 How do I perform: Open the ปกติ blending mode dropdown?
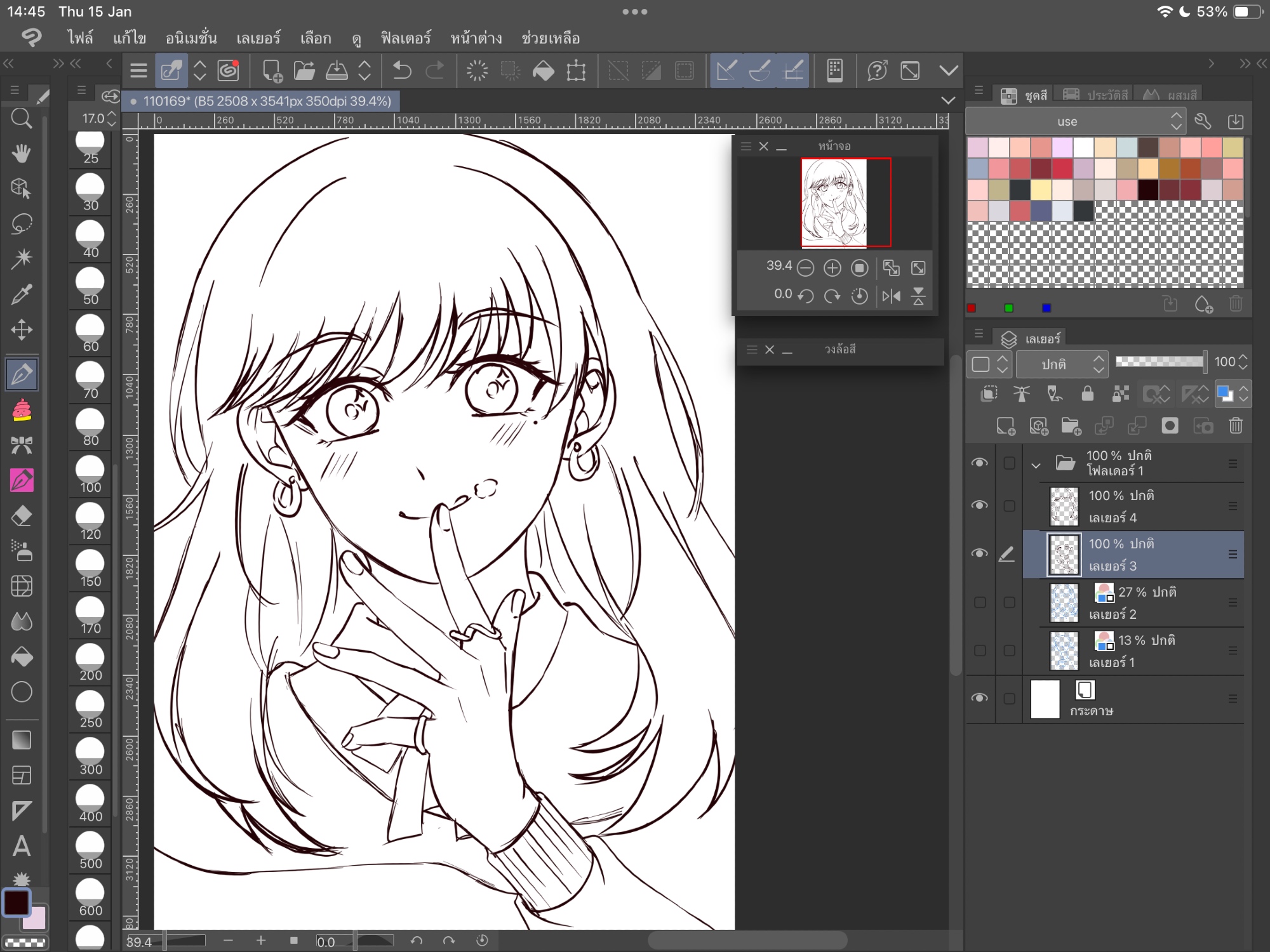tap(1062, 364)
